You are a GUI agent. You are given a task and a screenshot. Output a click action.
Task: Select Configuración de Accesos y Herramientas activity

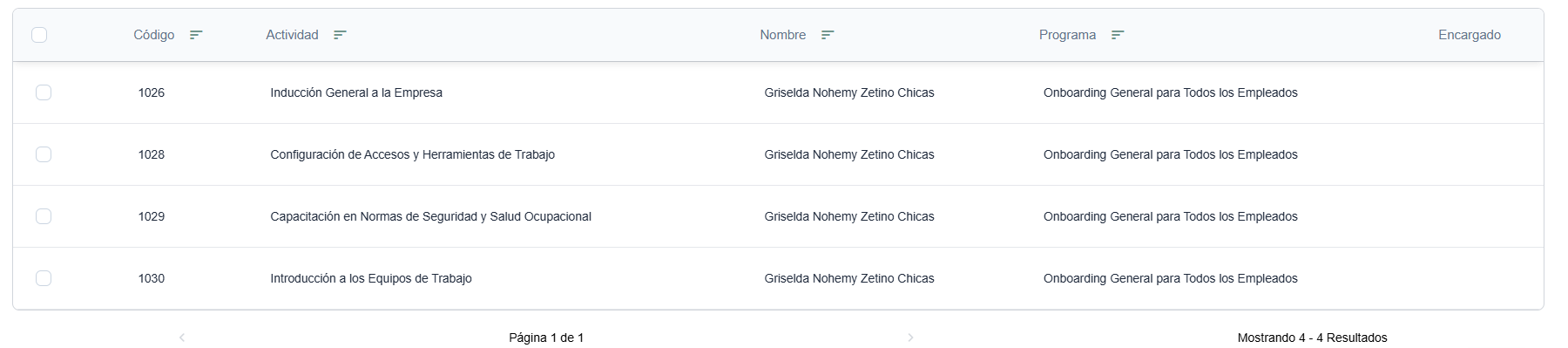412,154
